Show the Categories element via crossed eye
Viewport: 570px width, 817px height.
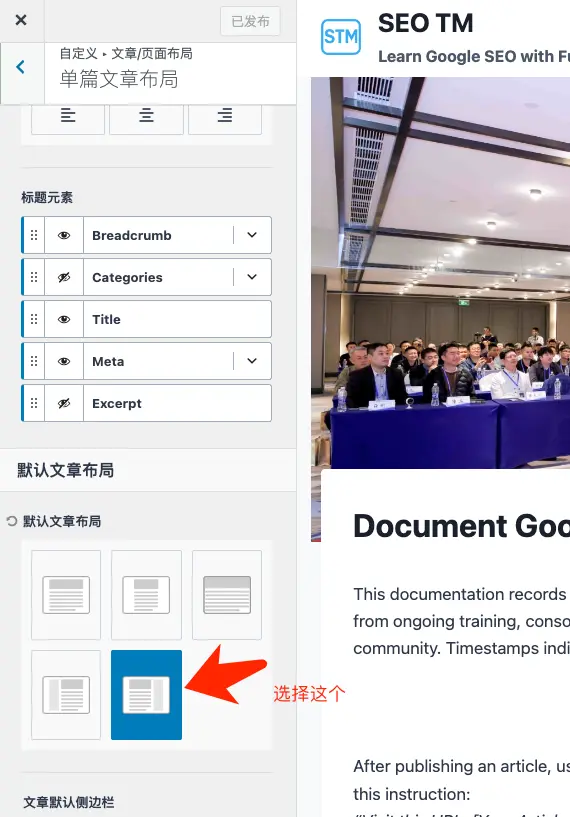[64, 277]
